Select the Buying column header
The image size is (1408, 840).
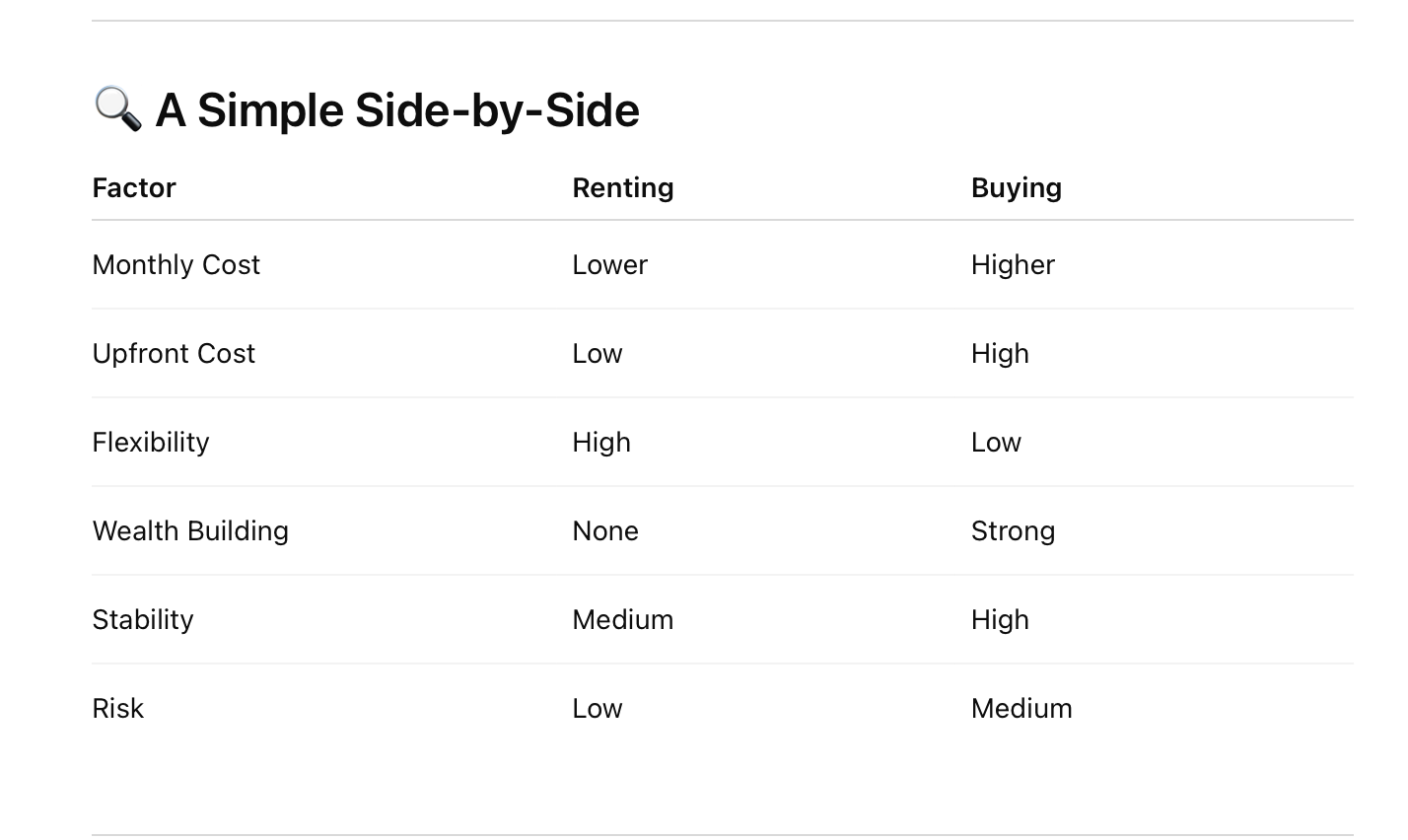1017,188
